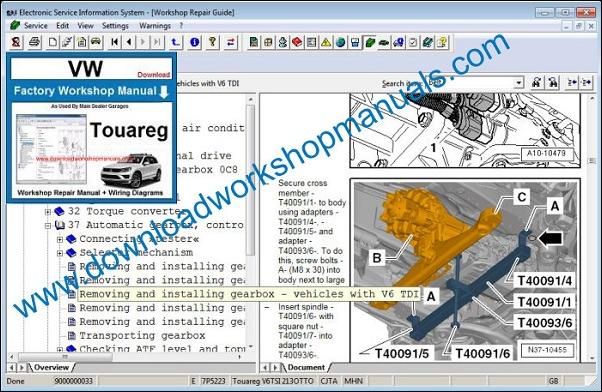Click the blue floppy disk icon
Viewport: 602px width, 392px height.
point(355,42)
